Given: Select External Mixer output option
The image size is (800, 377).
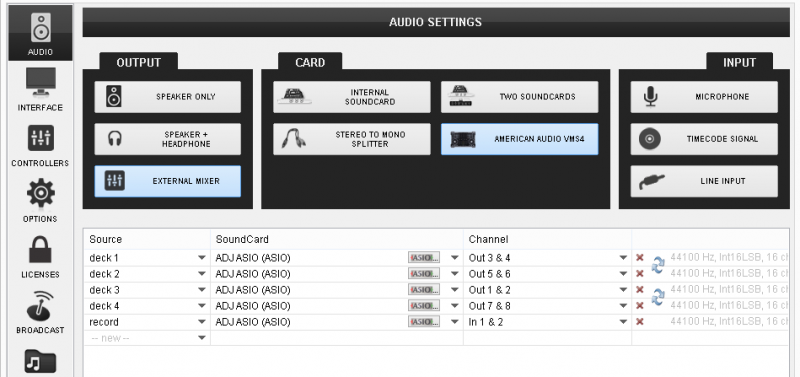Looking at the screenshot, I should click(167, 181).
